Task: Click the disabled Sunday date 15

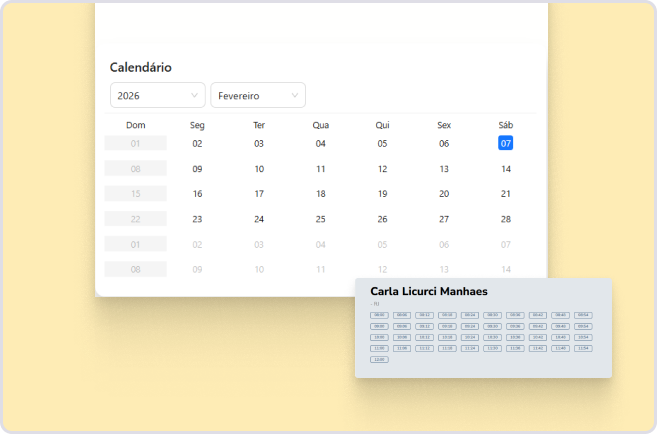Action: (x=135, y=194)
